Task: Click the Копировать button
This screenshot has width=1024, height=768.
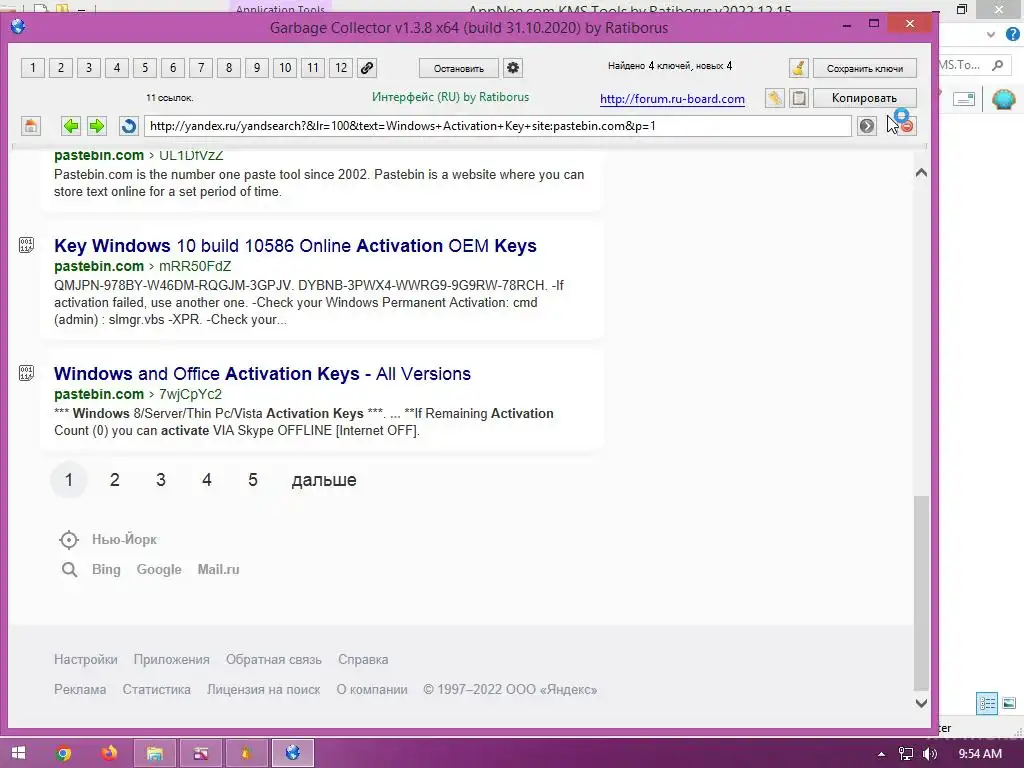Action: 865,98
